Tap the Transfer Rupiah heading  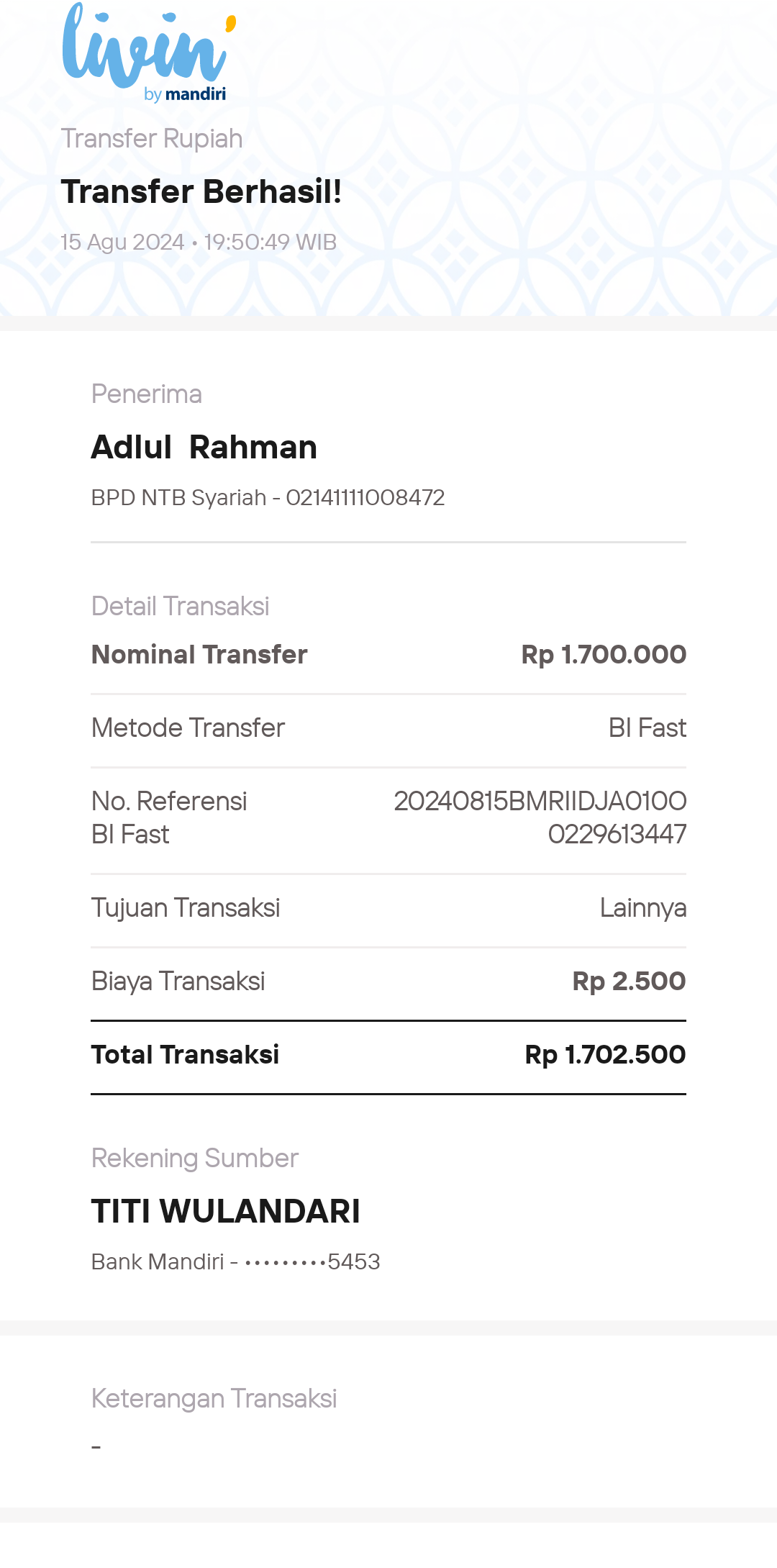pyautogui.click(x=151, y=139)
